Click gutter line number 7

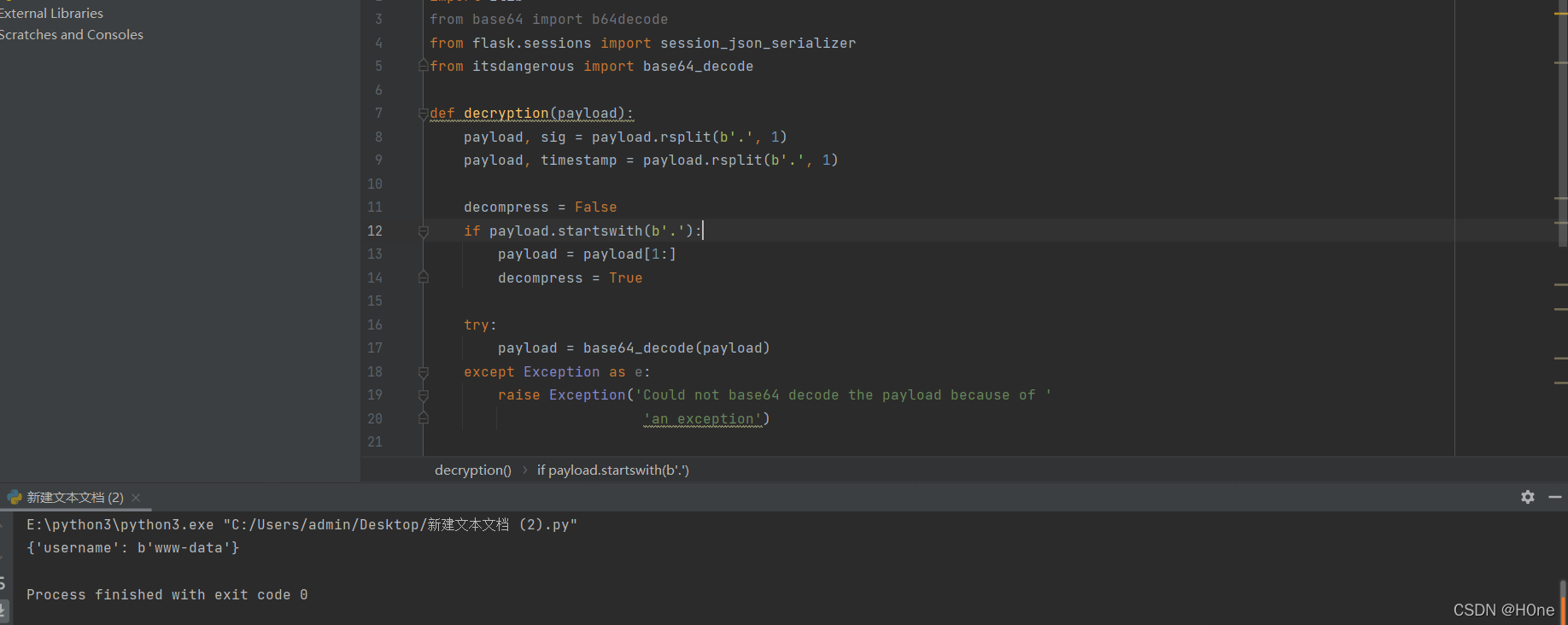pos(378,114)
